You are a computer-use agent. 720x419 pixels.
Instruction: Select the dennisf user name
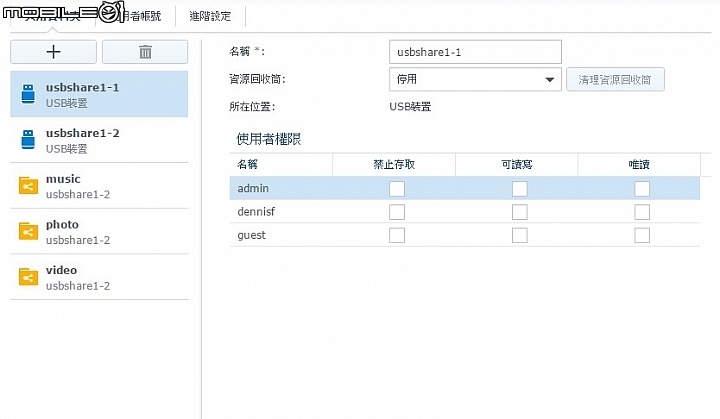(x=256, y=212)
